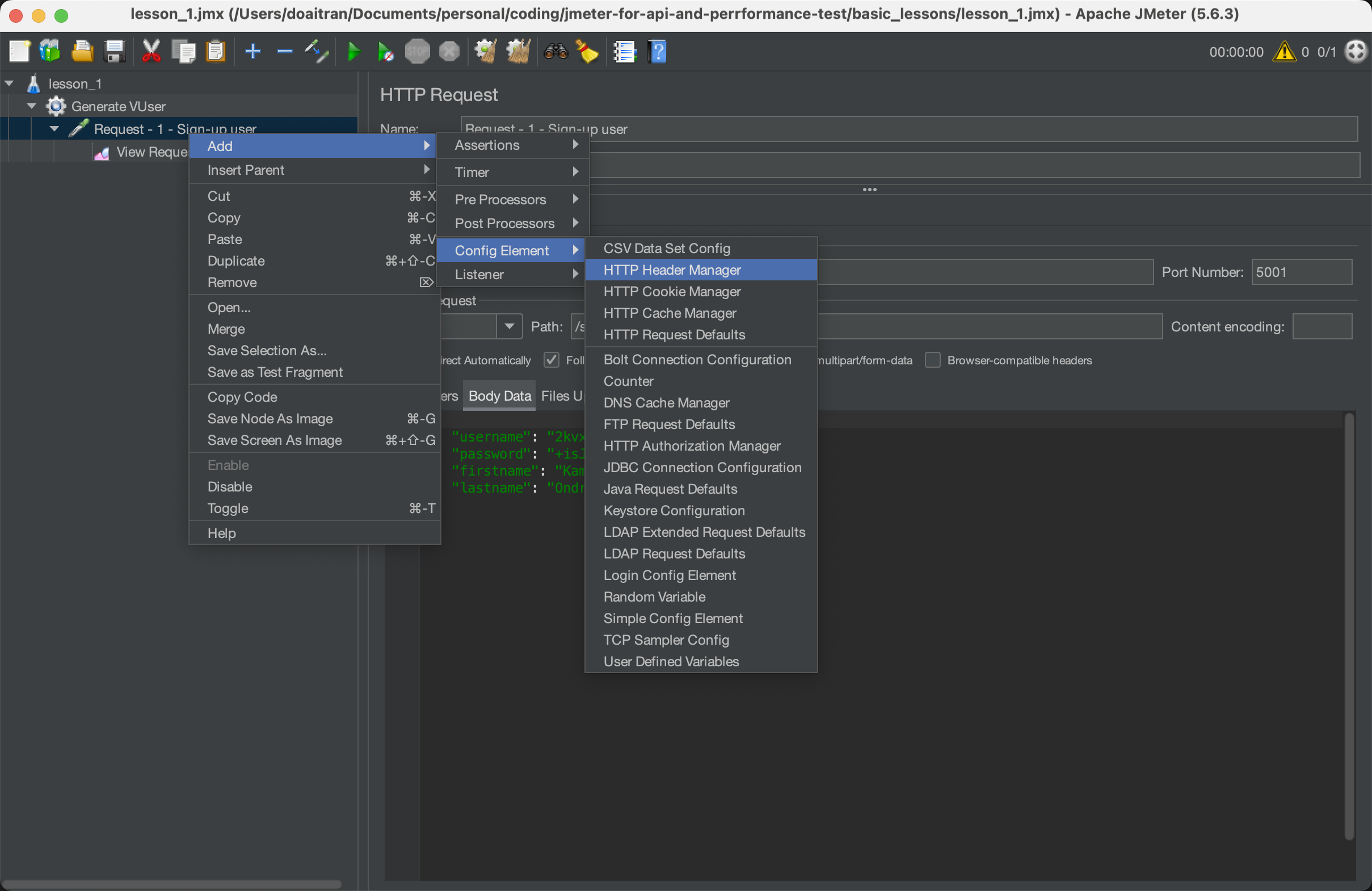Click the Stop test icon

(417, 51)
